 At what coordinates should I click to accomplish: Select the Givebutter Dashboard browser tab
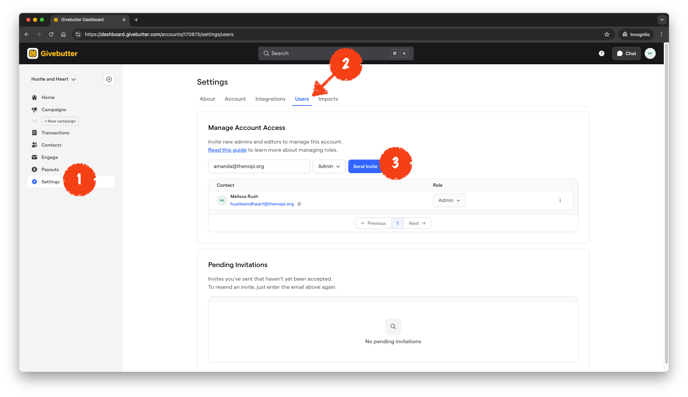pyautogui.click(x=90, y=20)
